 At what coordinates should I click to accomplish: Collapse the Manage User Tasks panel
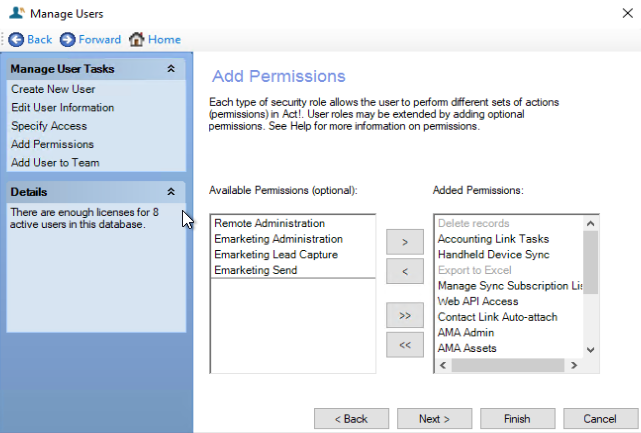(171, 69)
